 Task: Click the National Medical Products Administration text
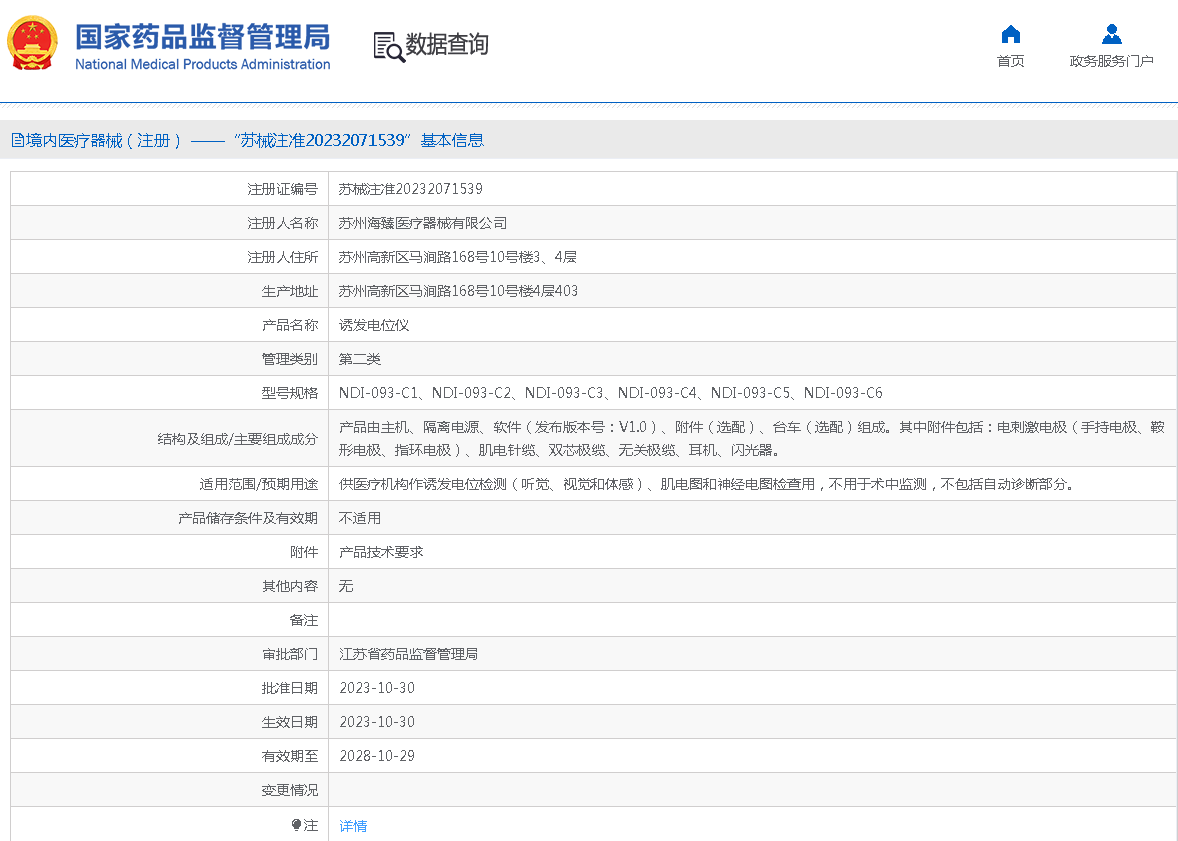click(x=202, y=65)
